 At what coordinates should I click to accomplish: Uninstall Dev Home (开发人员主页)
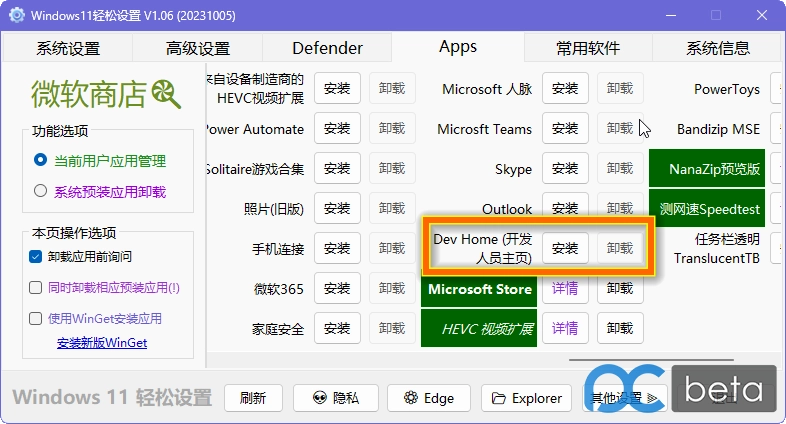[x=620, y=248]
